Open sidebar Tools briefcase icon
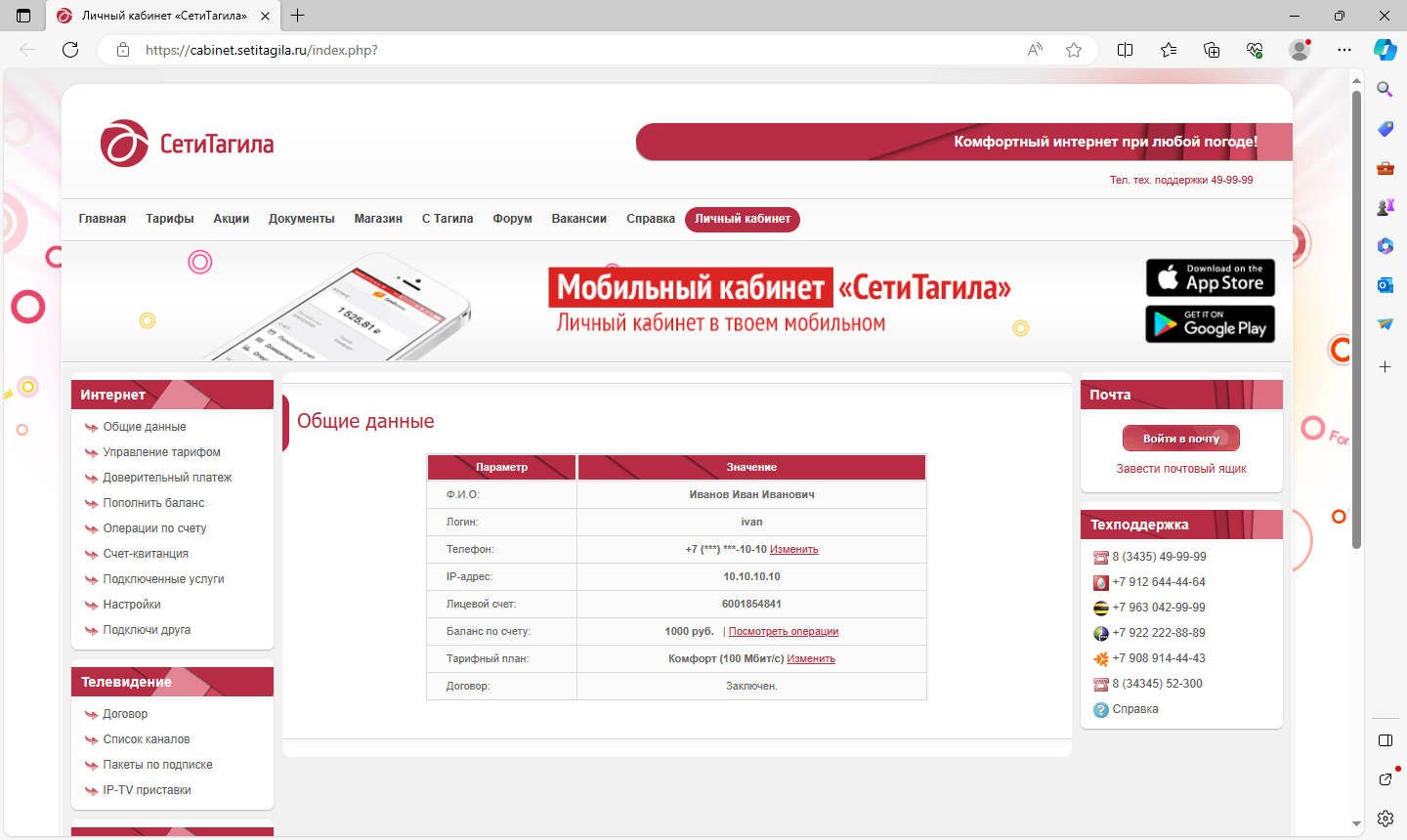This screenshot has width=1407, height=840. [1386, 168]
